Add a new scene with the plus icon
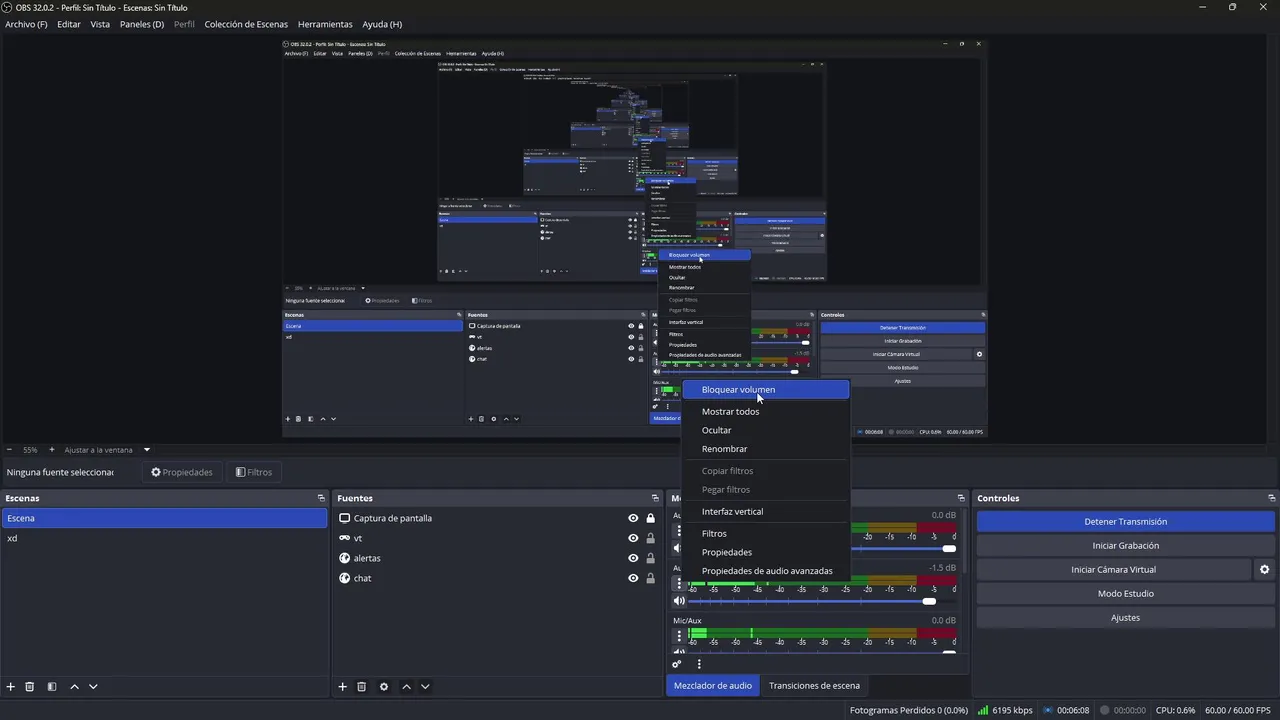 11,687
